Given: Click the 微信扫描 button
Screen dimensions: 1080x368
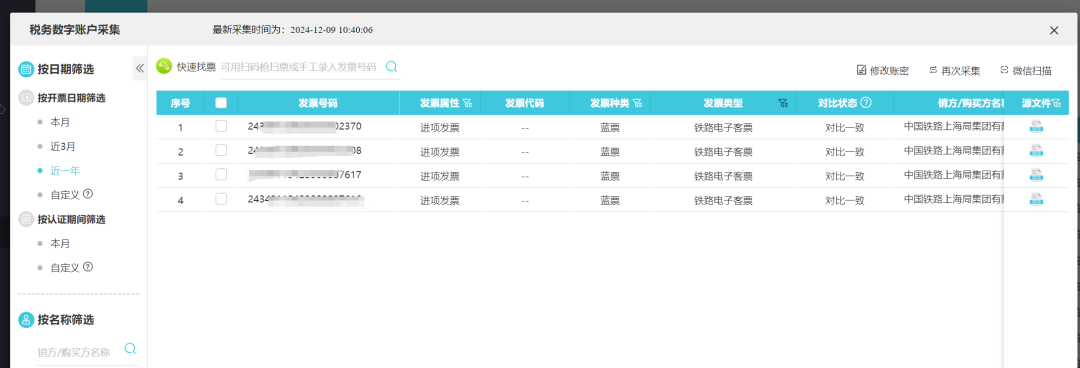Looking at the screenshot, I should pos(1026,70).
